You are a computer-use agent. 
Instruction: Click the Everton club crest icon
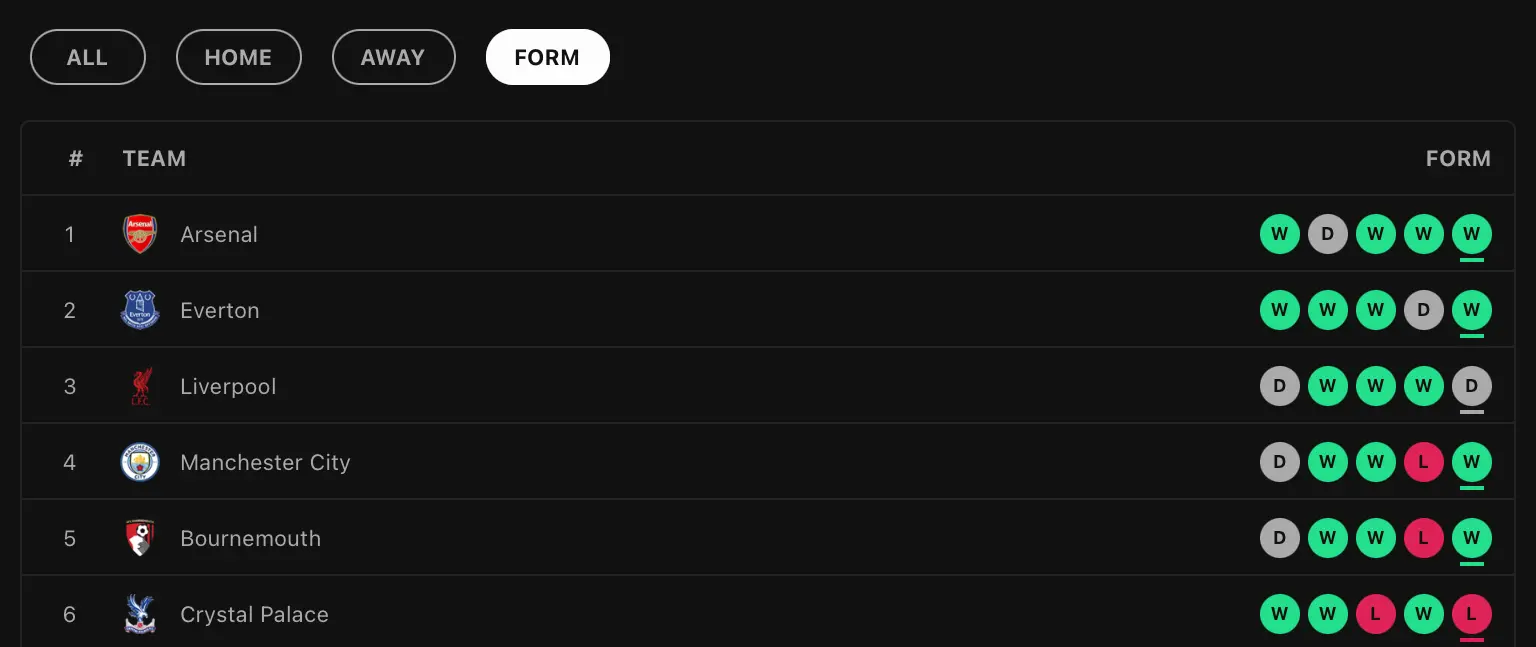(x=140, y=310)
